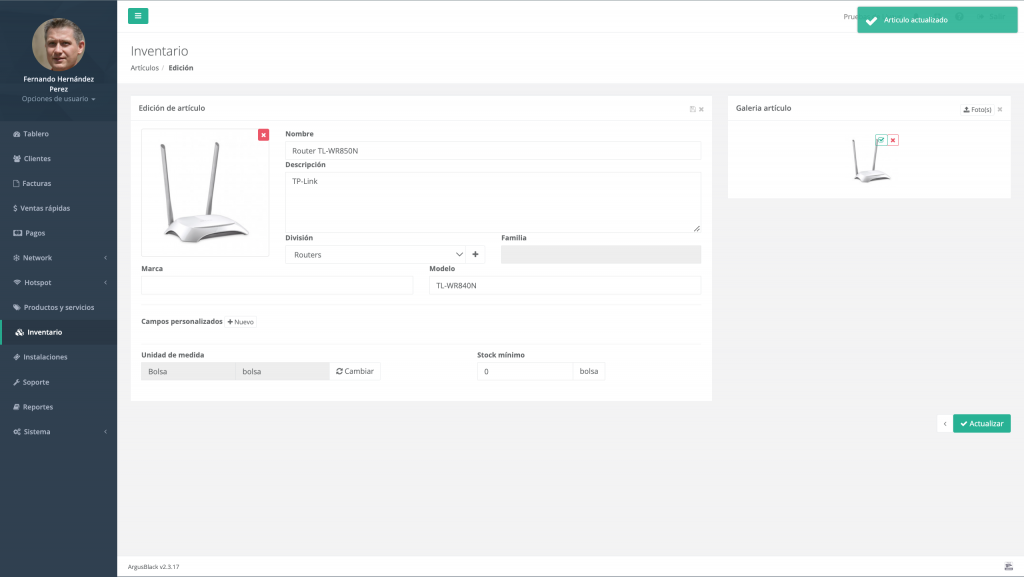Click the Edición breadcrumb text

click(x=181, y=68)
